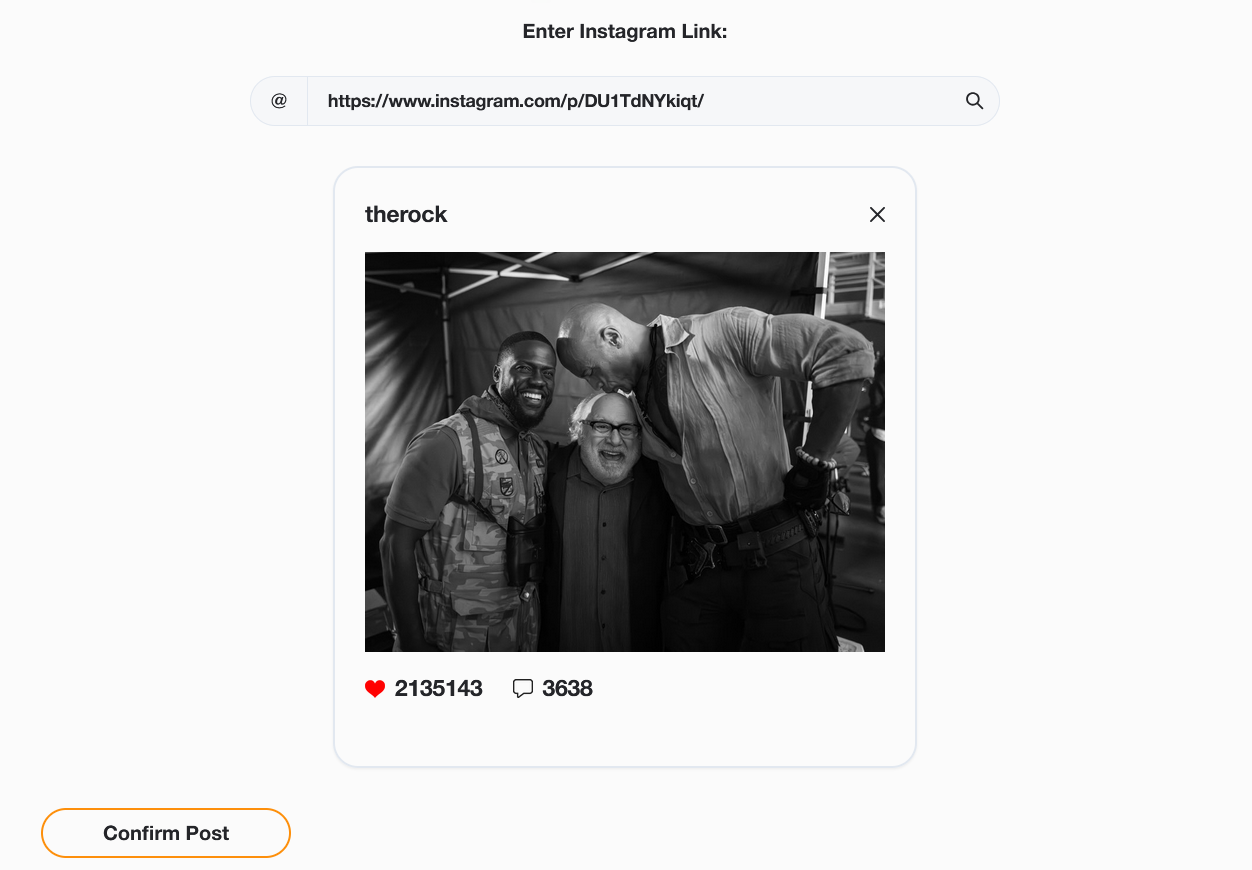
Task: Click the Confirm Post button
Action: [166, 833]
